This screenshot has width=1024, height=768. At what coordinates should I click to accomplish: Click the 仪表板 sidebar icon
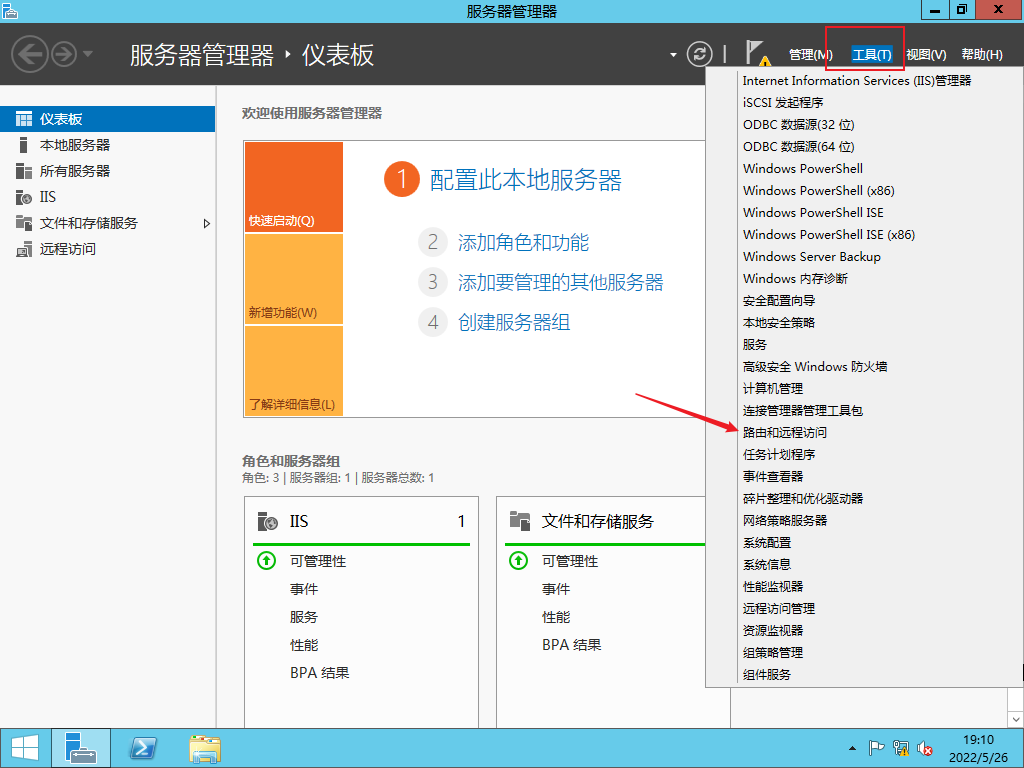click(x=24, y=119)
